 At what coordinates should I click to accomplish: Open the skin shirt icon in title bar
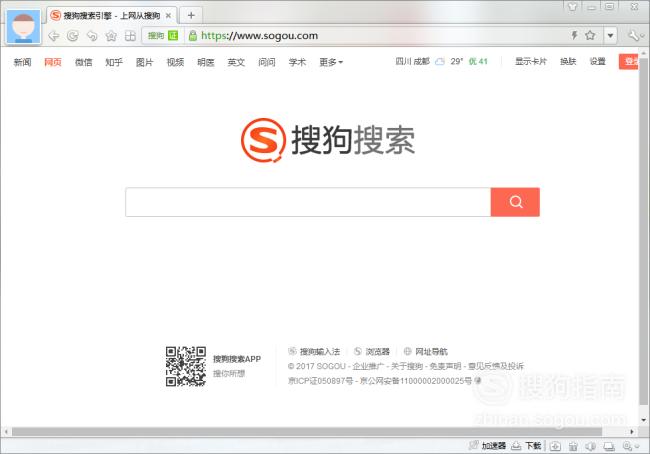572,7
